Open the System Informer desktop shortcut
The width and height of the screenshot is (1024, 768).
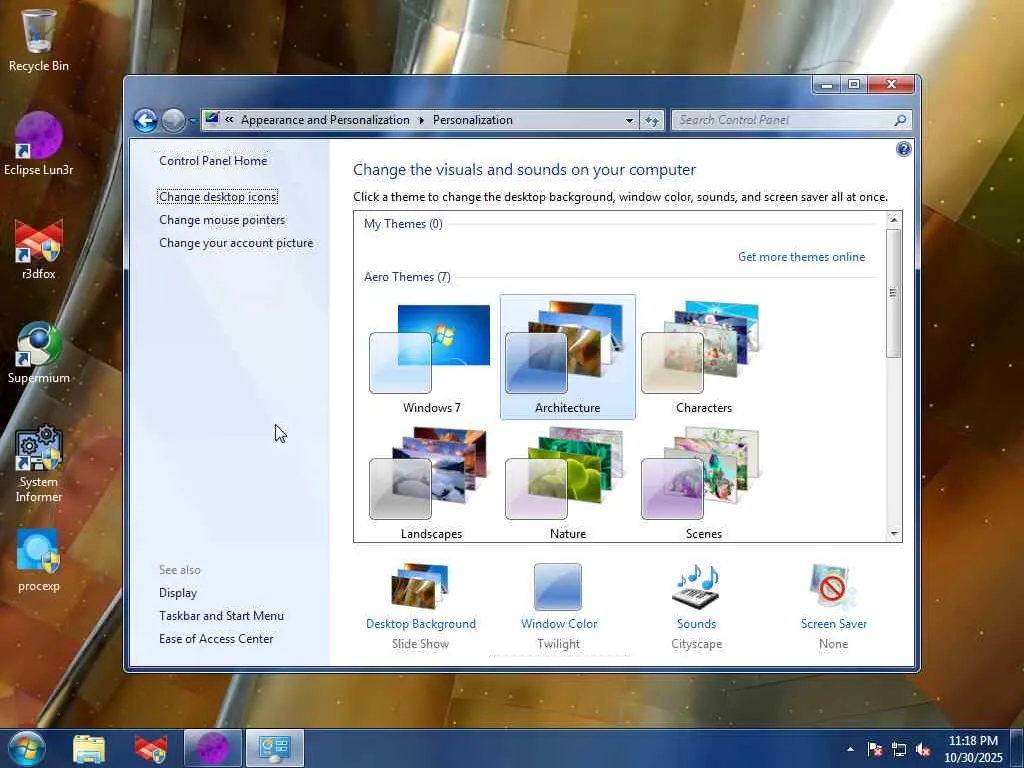coord(39,464)
